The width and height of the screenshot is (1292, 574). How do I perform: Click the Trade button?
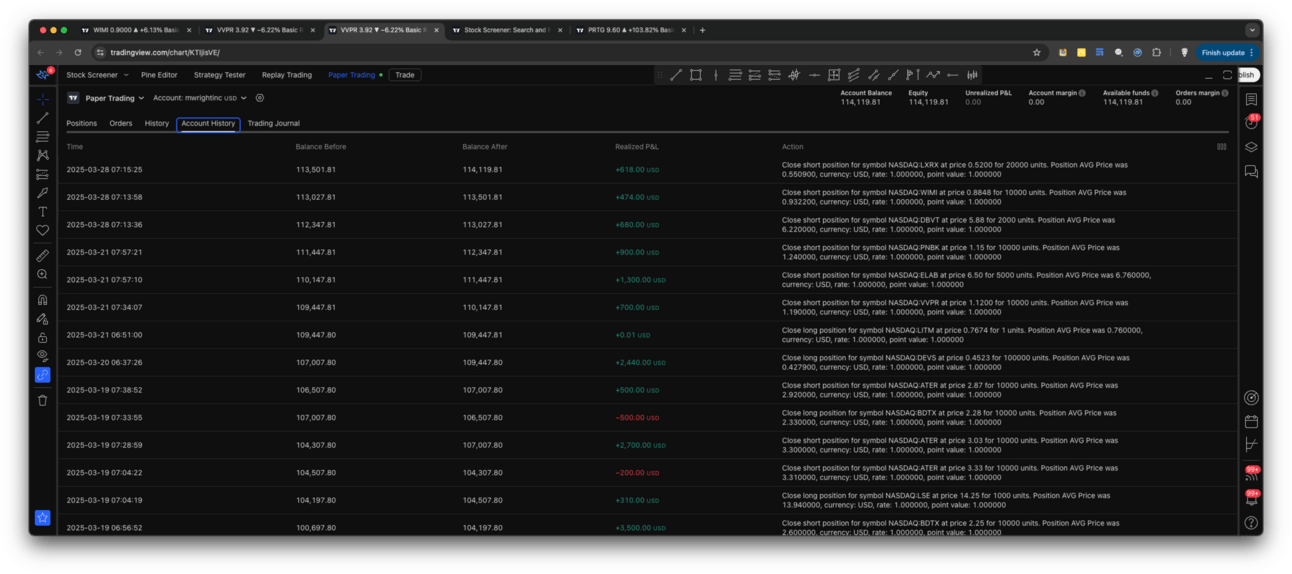pyautogui.click(x=405, y=75)
